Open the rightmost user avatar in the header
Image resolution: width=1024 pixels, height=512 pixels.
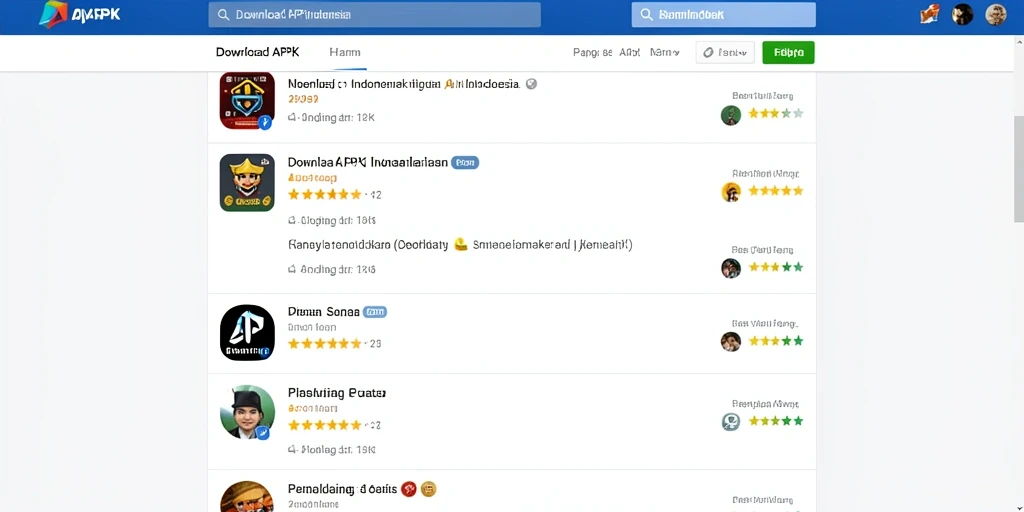(996, 14)
